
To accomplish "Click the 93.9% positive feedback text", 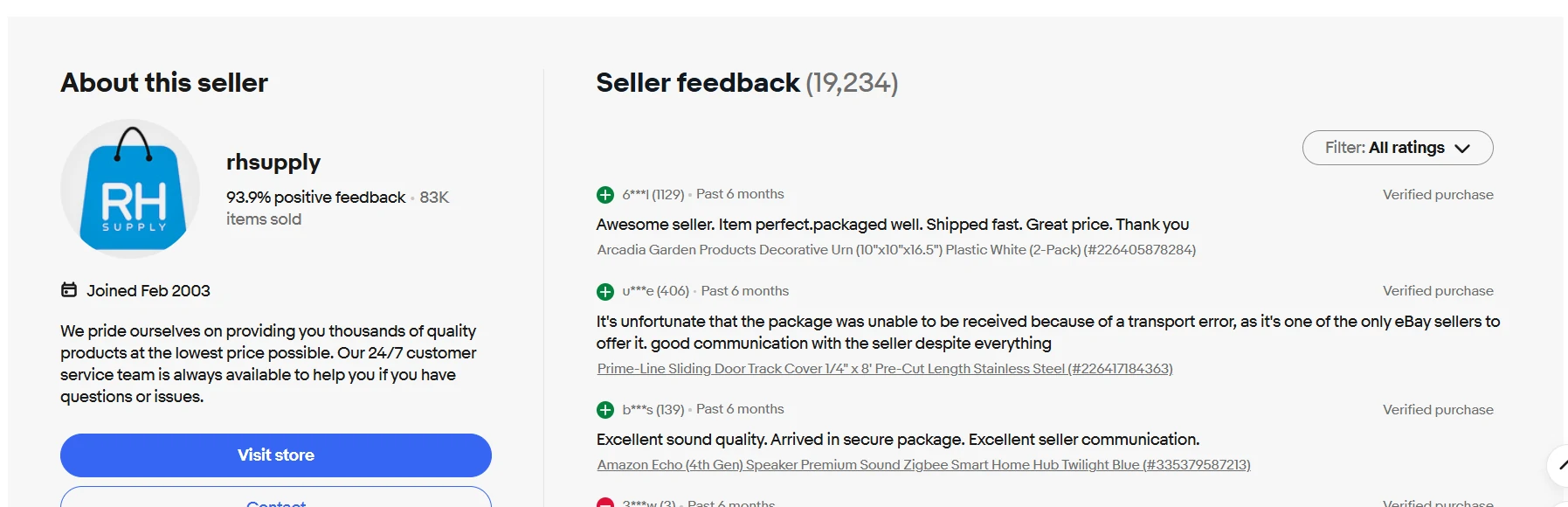I will [315, 198].
